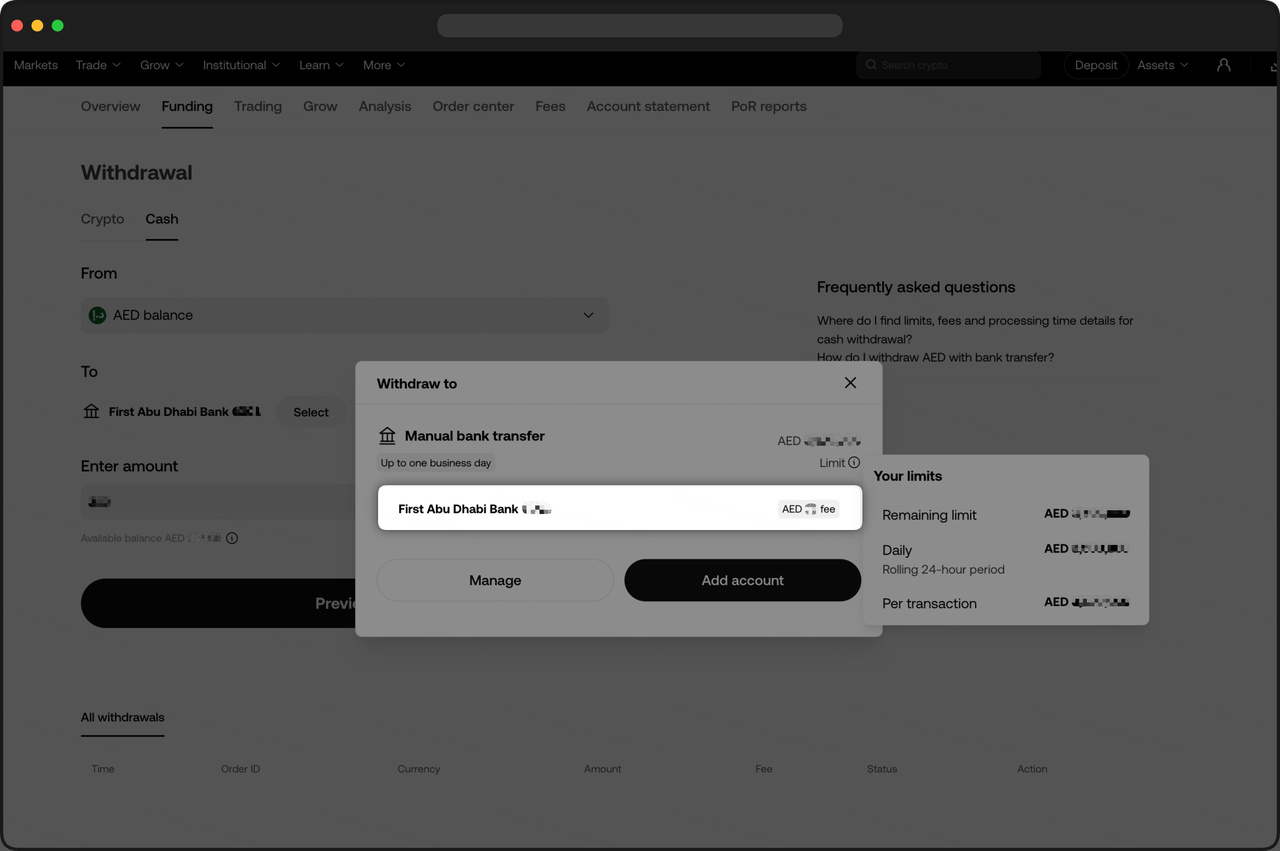Open the Order center tab
This screenshot has width=1280, height=851.
473,106
